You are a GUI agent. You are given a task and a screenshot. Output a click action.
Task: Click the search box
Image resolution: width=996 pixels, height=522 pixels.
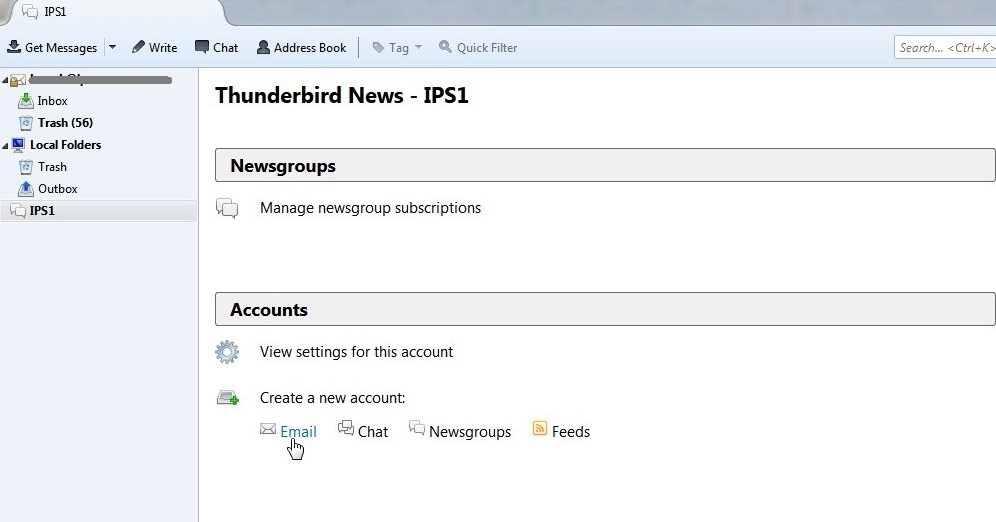(x=945, y=48)
